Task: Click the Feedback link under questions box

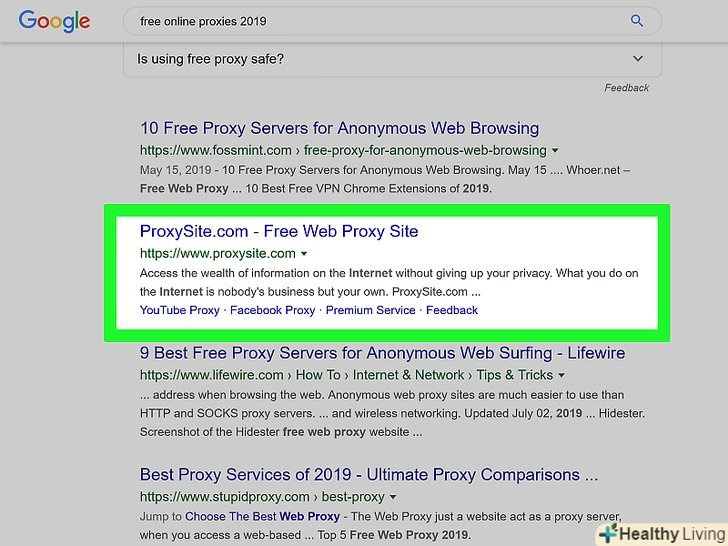Action: pyautogui.click(x=626, y=88)
